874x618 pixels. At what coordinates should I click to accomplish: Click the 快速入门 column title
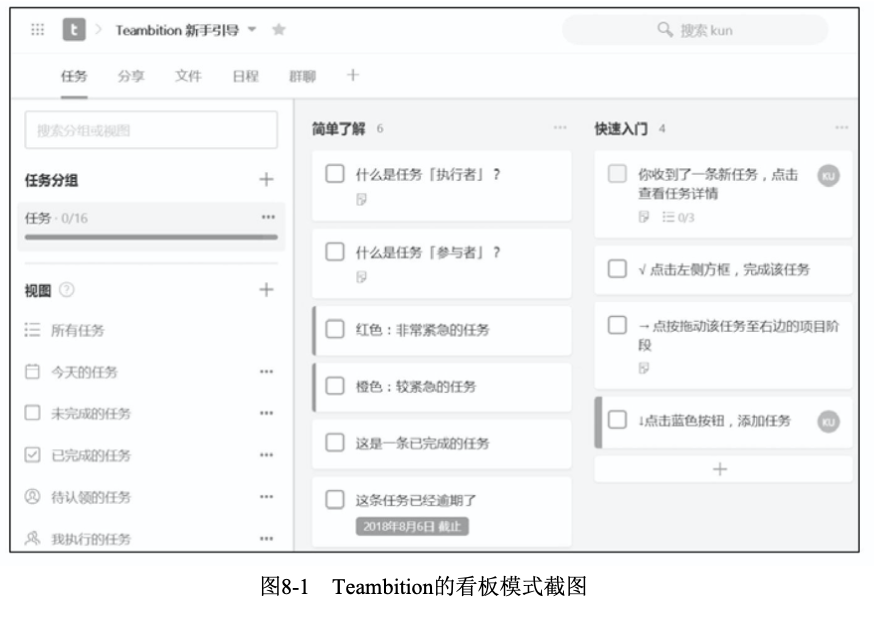pos(621,129)
